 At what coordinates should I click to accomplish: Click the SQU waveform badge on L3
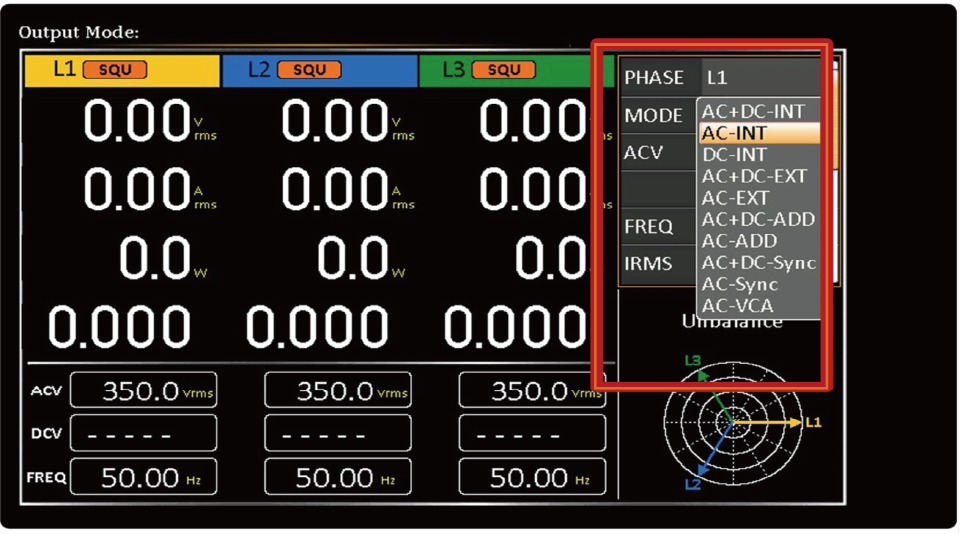pyautogui.click(x=503, y=70)
